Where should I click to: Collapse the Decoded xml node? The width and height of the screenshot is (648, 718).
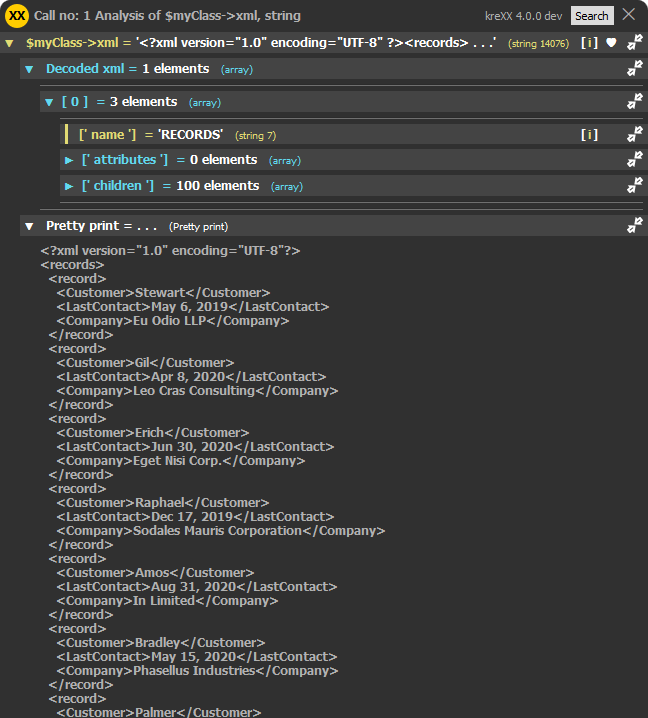29,69
